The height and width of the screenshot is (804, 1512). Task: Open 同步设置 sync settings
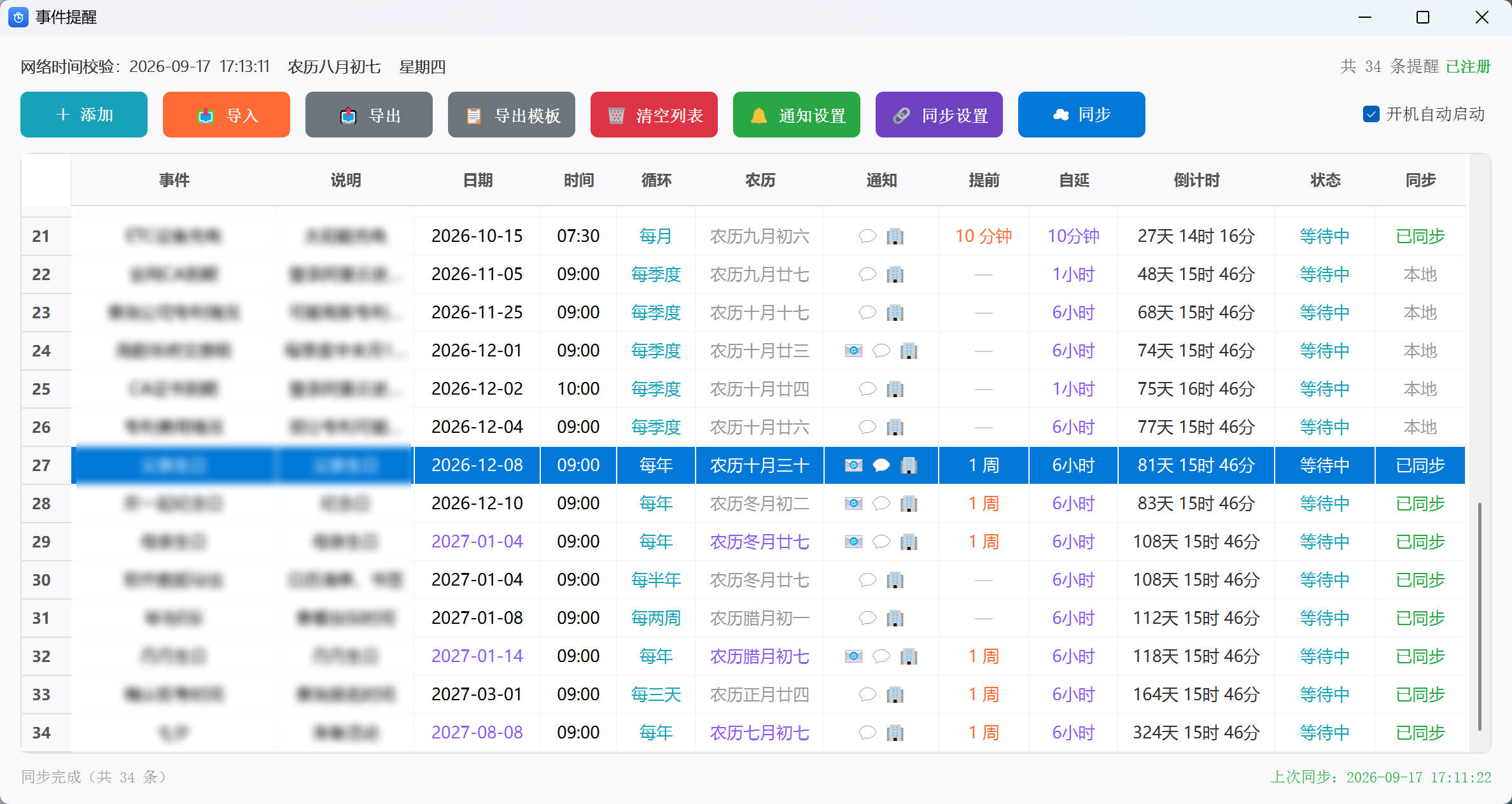click(x=939, y=115)
